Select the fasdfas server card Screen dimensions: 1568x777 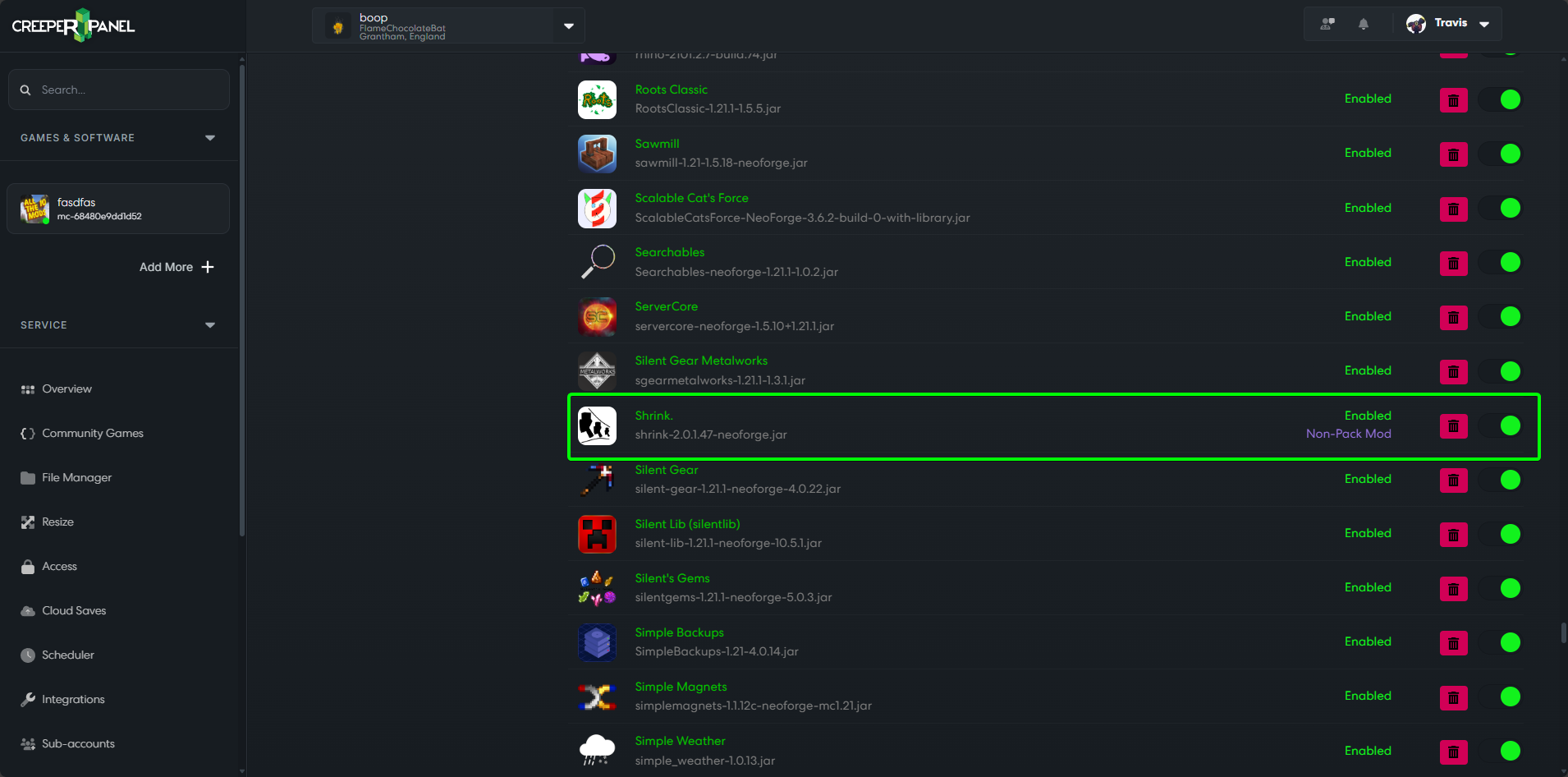[x=118, y=209]
